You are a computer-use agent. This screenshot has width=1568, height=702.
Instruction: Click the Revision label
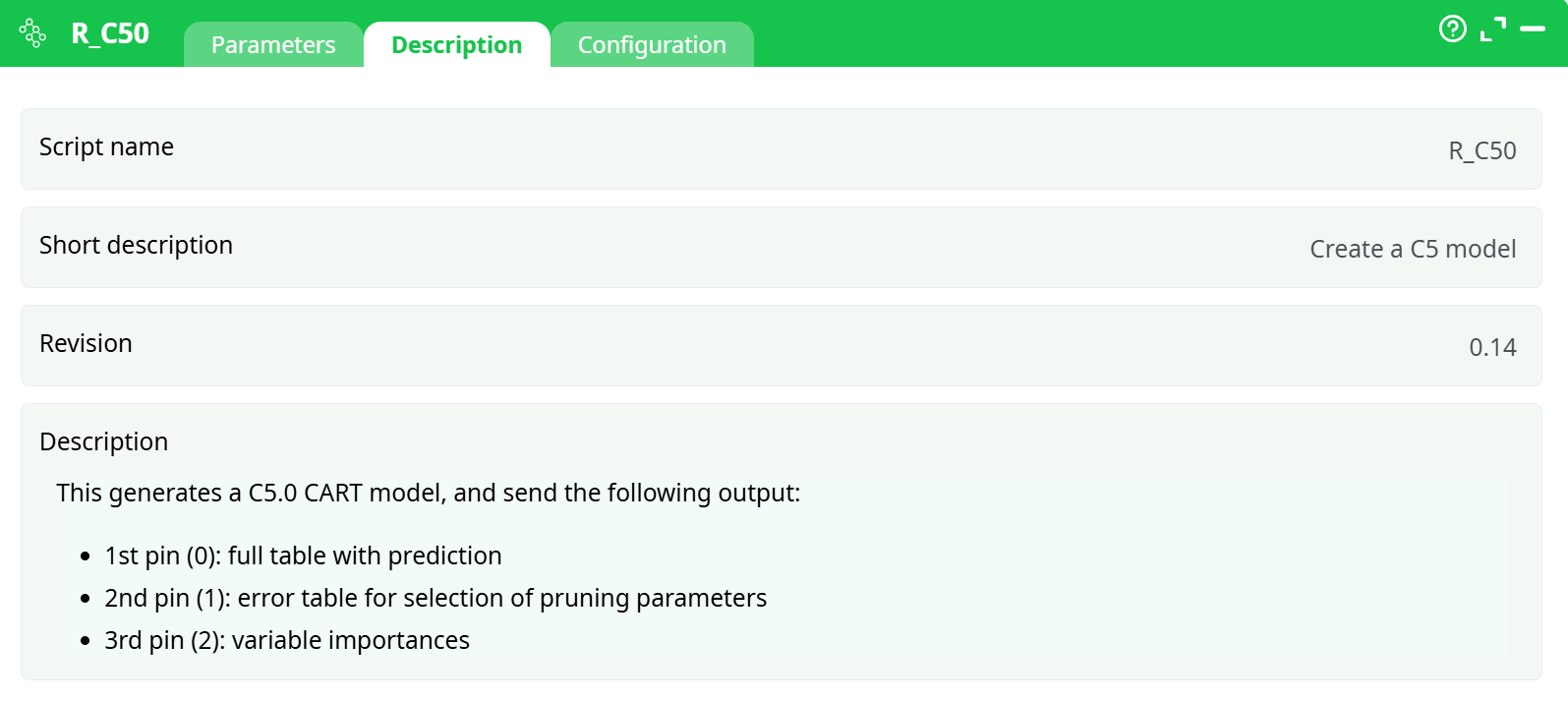(86, 343)
